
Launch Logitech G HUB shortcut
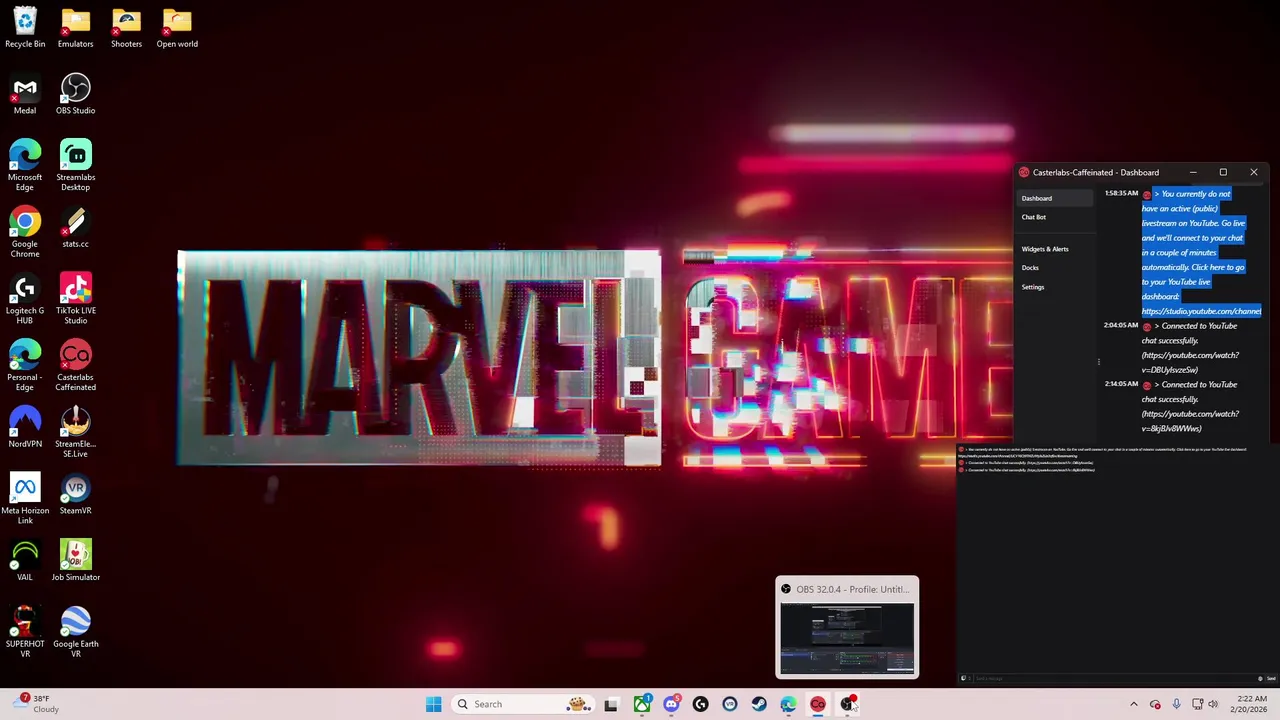pos(25,300)
